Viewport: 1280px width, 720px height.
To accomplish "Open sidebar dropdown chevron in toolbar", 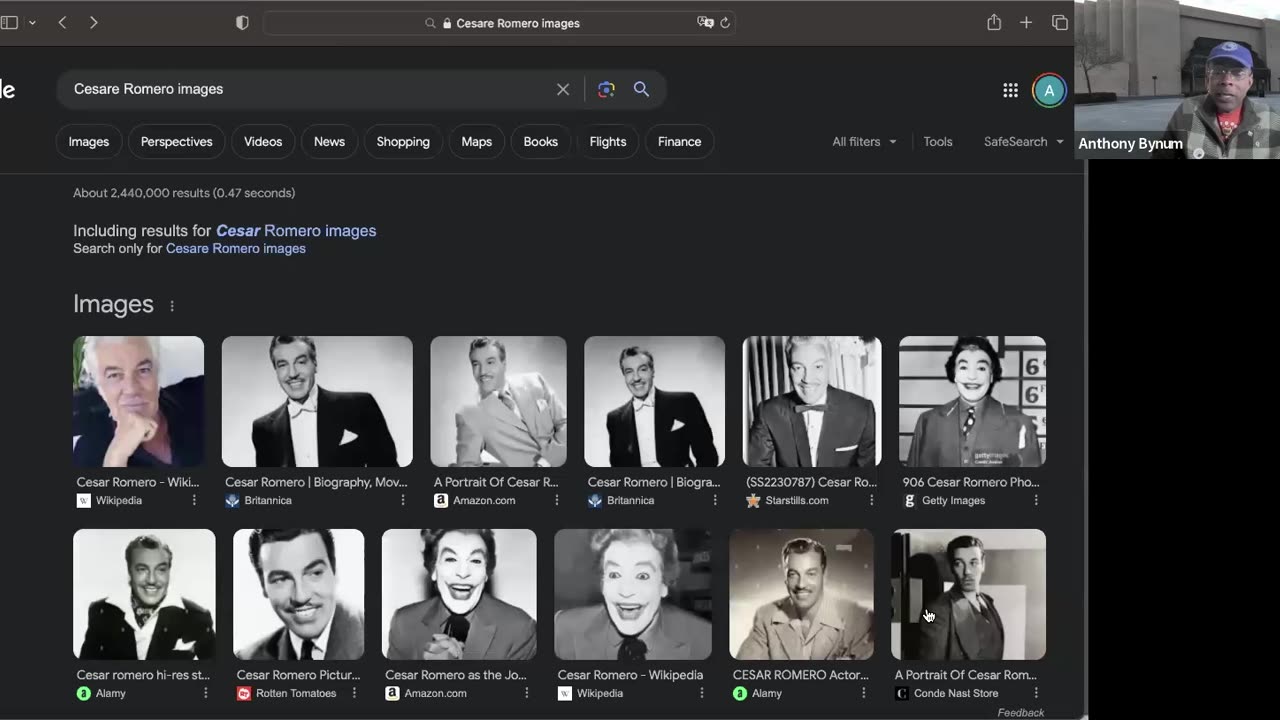I will click(32, 22).
